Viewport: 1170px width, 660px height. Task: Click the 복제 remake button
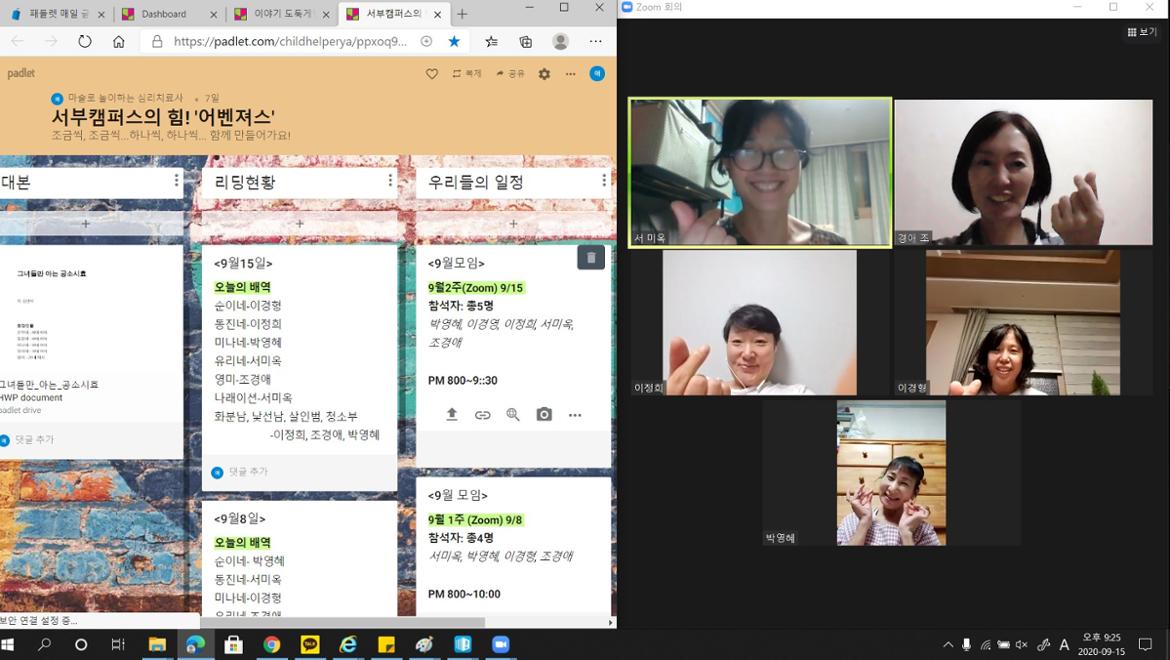[x=467, y=74]
